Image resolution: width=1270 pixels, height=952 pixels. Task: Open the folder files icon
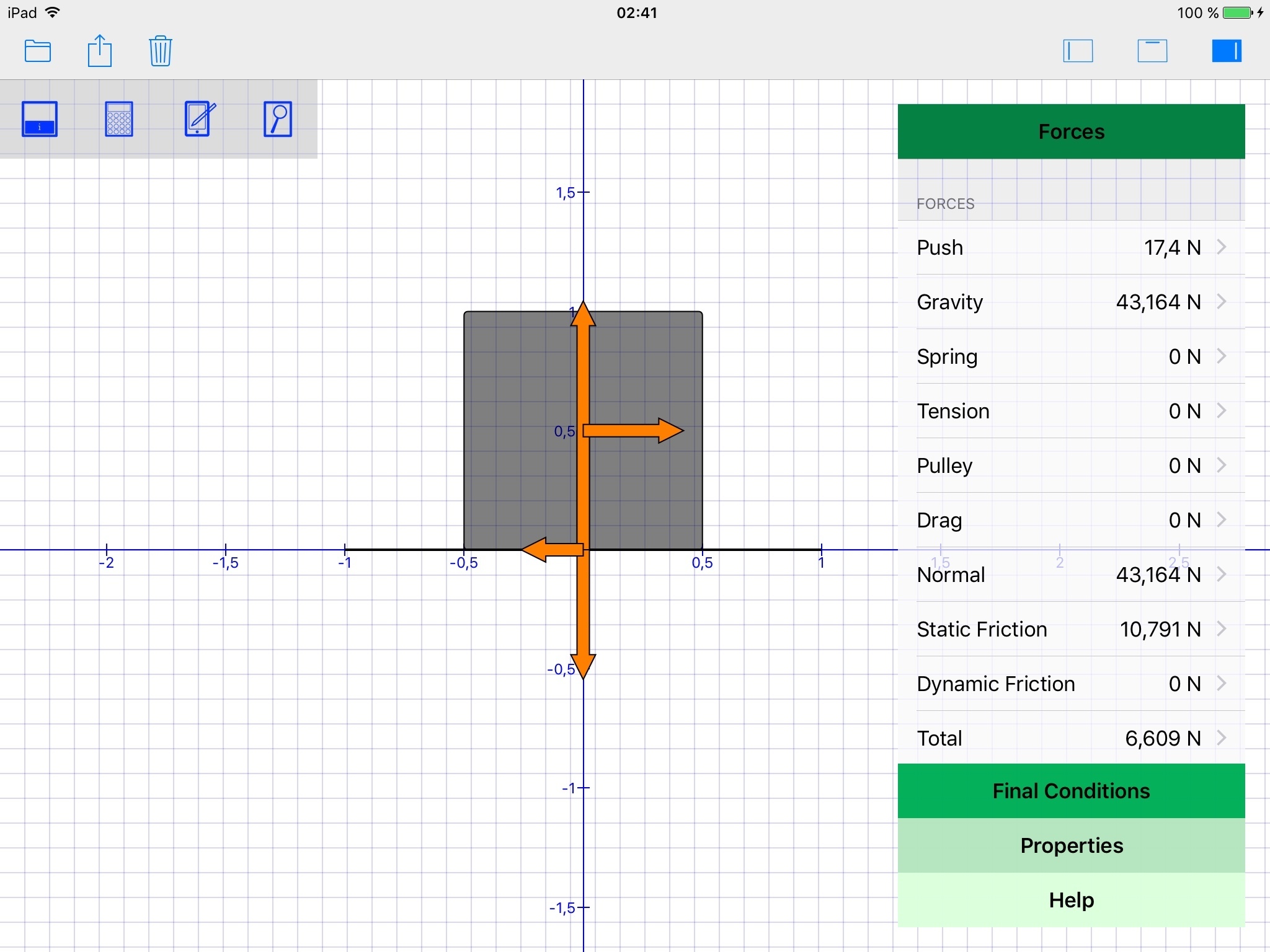pos(38,51)
